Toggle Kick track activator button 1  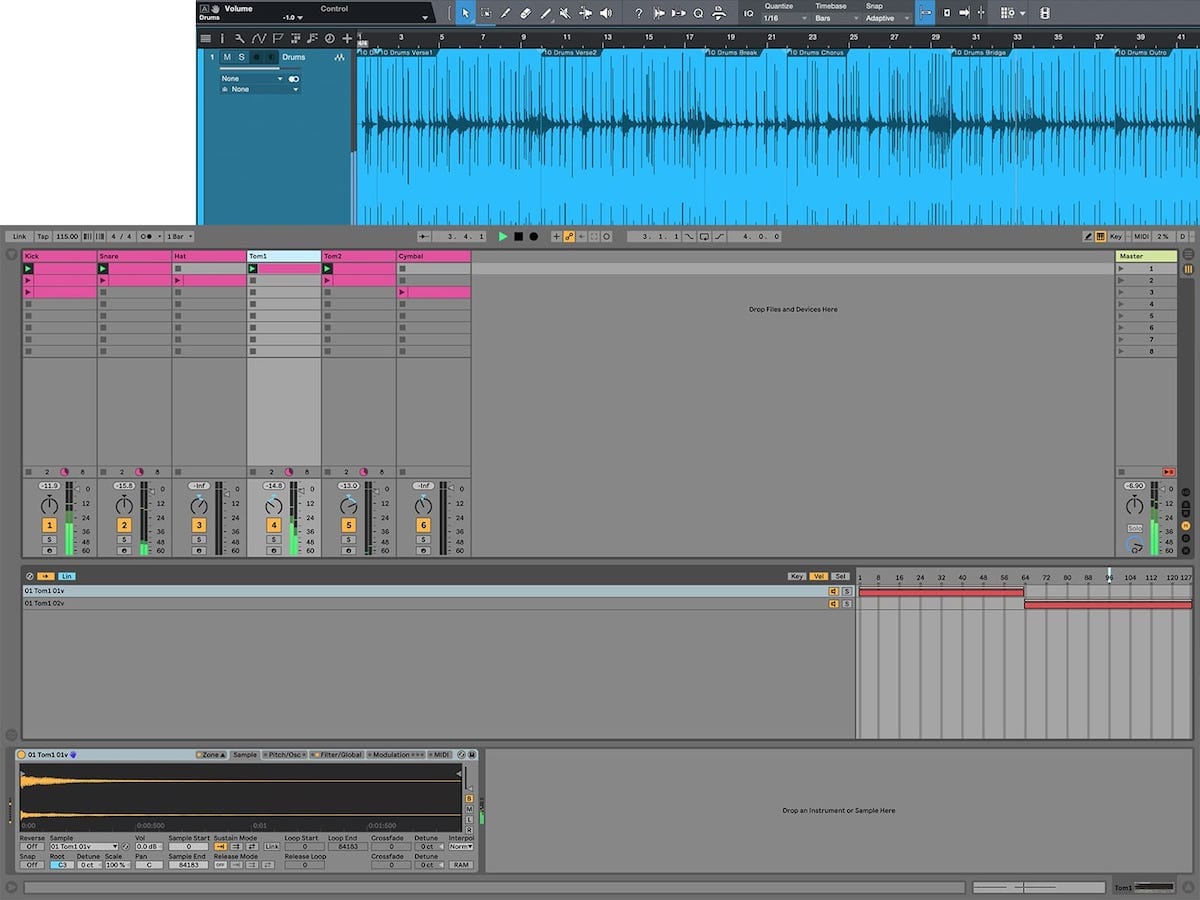(49, 525)
